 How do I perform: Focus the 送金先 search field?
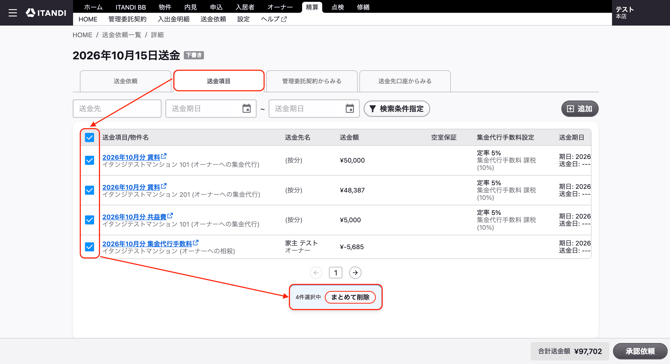pyautogui.click(x=117, y=109)
